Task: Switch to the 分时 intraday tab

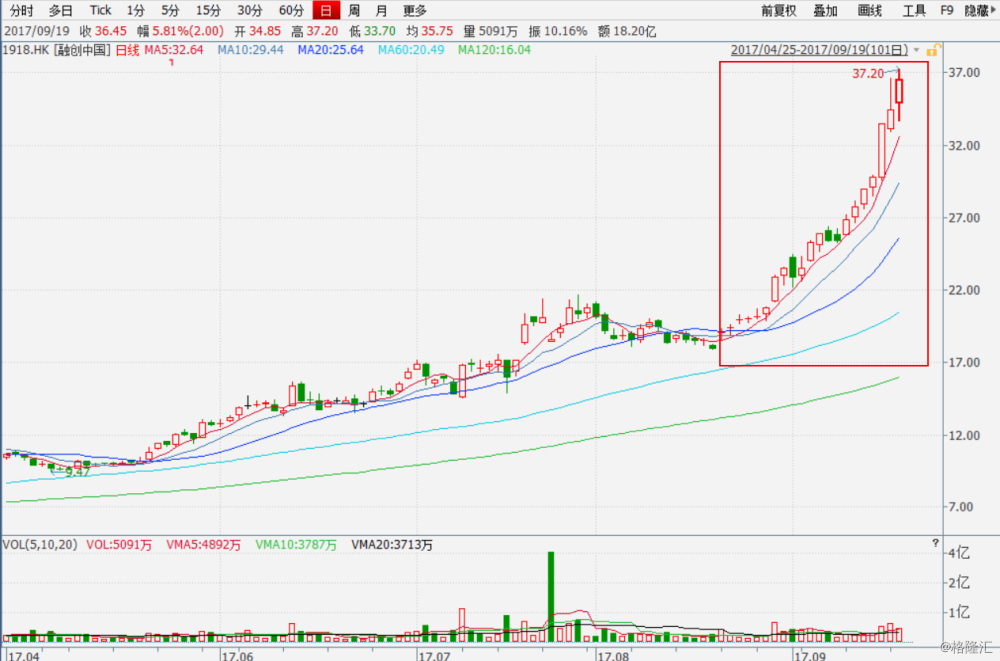Action: click(21, 10)
